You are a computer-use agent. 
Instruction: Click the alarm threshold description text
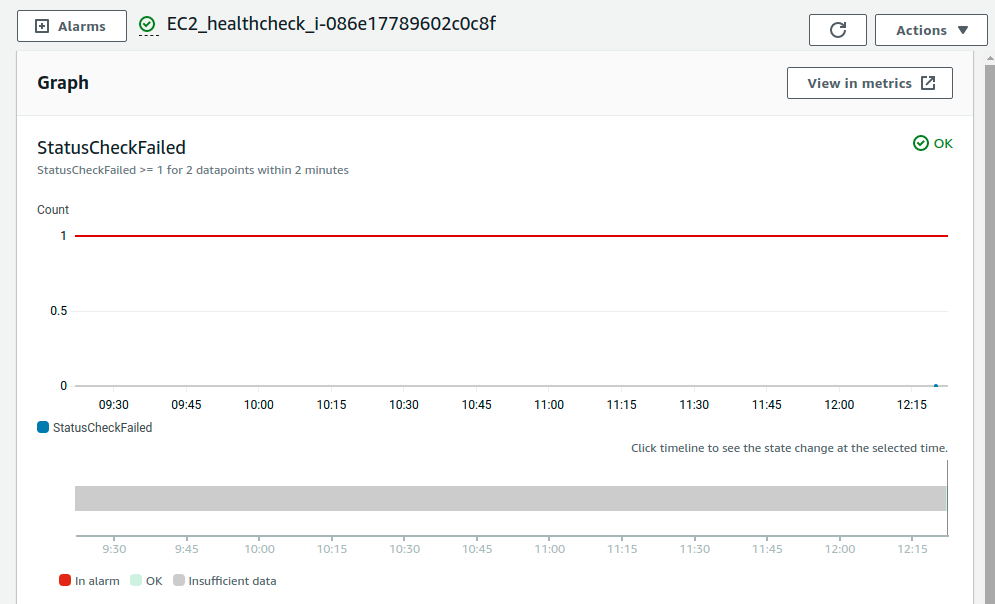pyautogui.click(x=193, y=170)
